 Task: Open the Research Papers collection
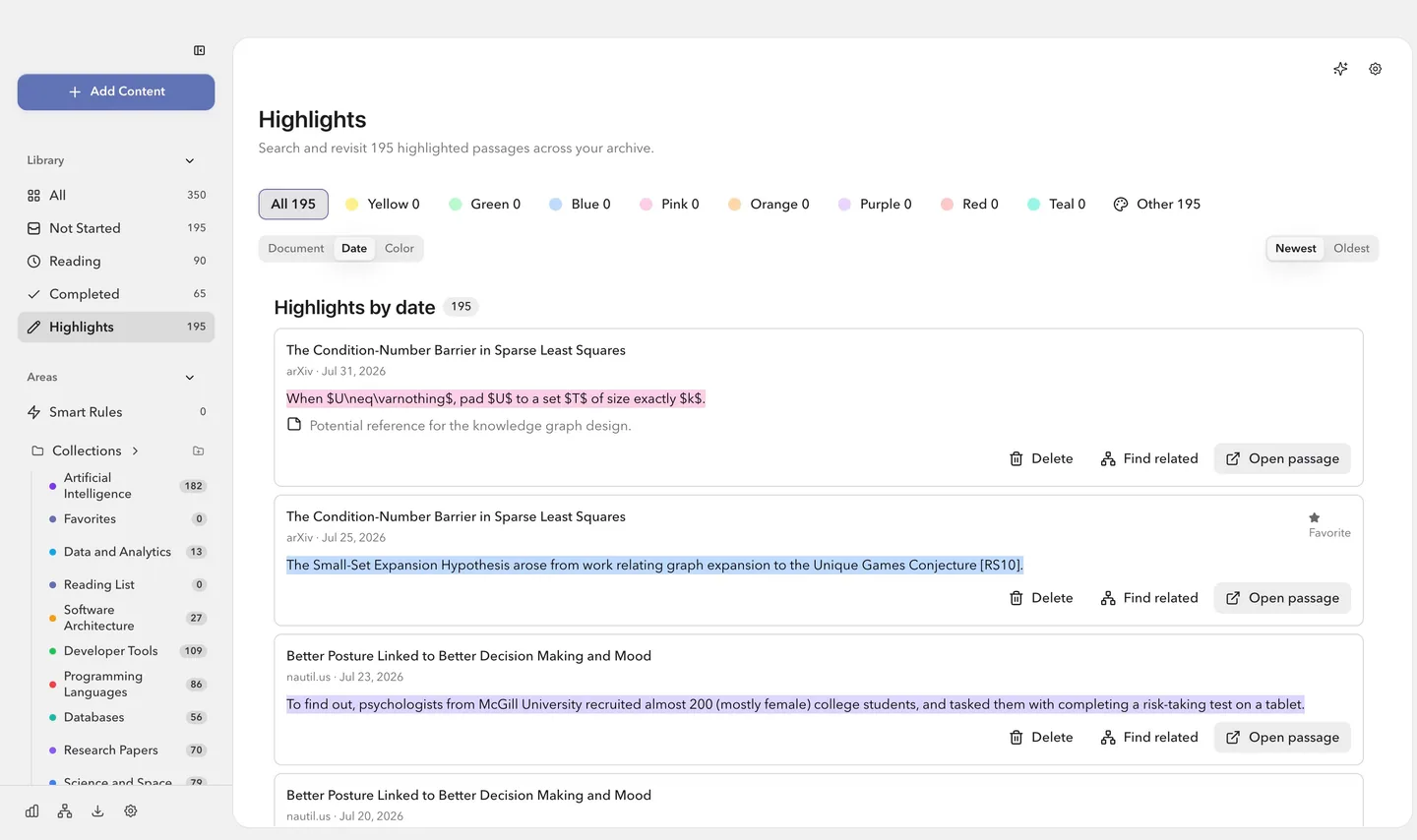click(126, 750)
